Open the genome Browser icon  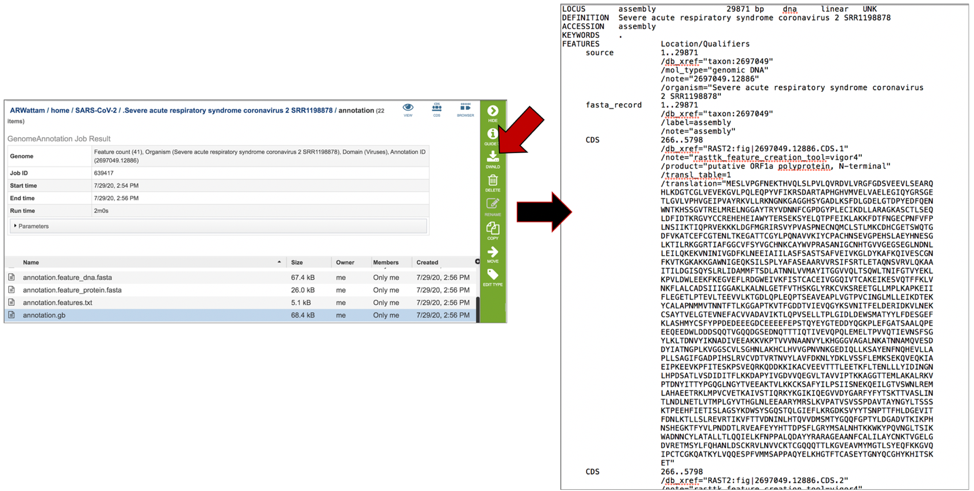465,109
